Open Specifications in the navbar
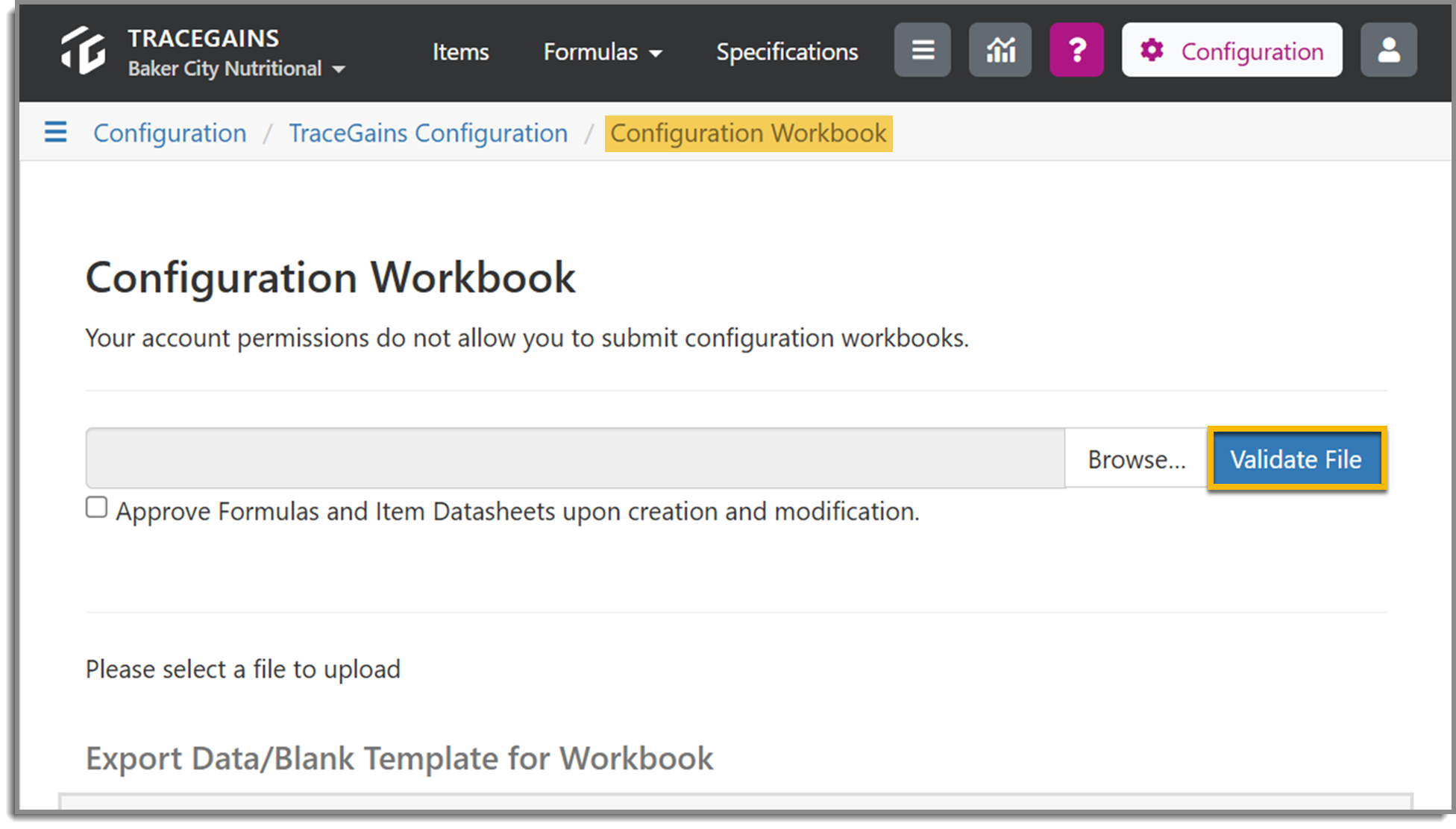 pos(787,51)
